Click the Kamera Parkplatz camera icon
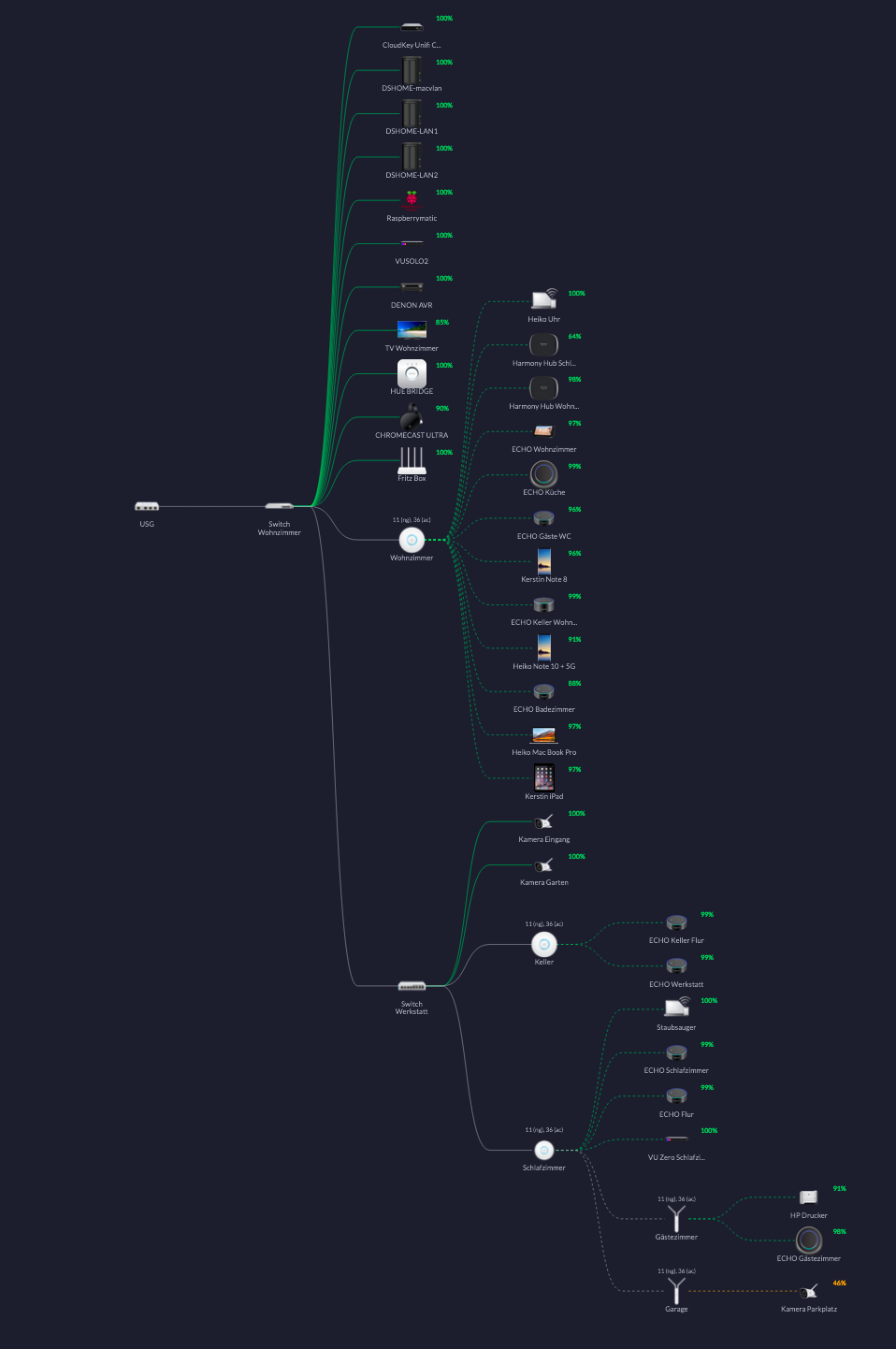This screenshot has height=1349, width=896. (x=809, y=1291)
